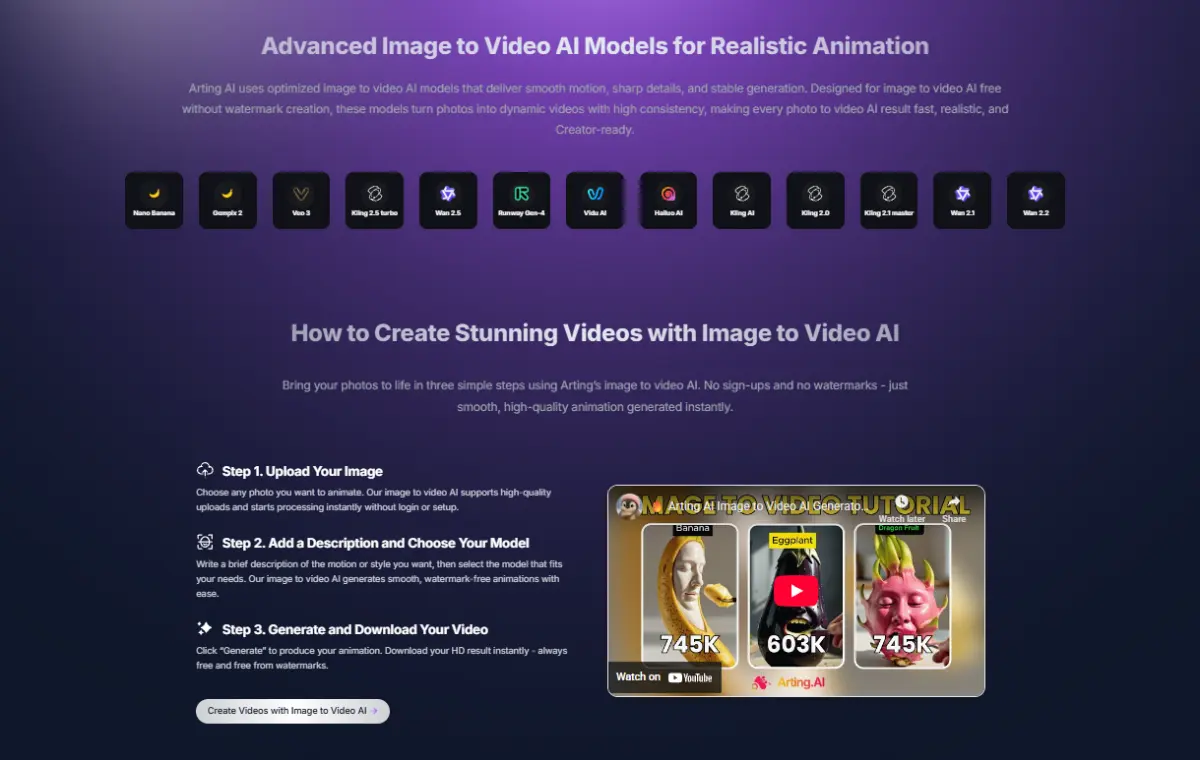Click the 'How to Create Stunning Videos' heading

pyautogui.click(x=595, y=333)
